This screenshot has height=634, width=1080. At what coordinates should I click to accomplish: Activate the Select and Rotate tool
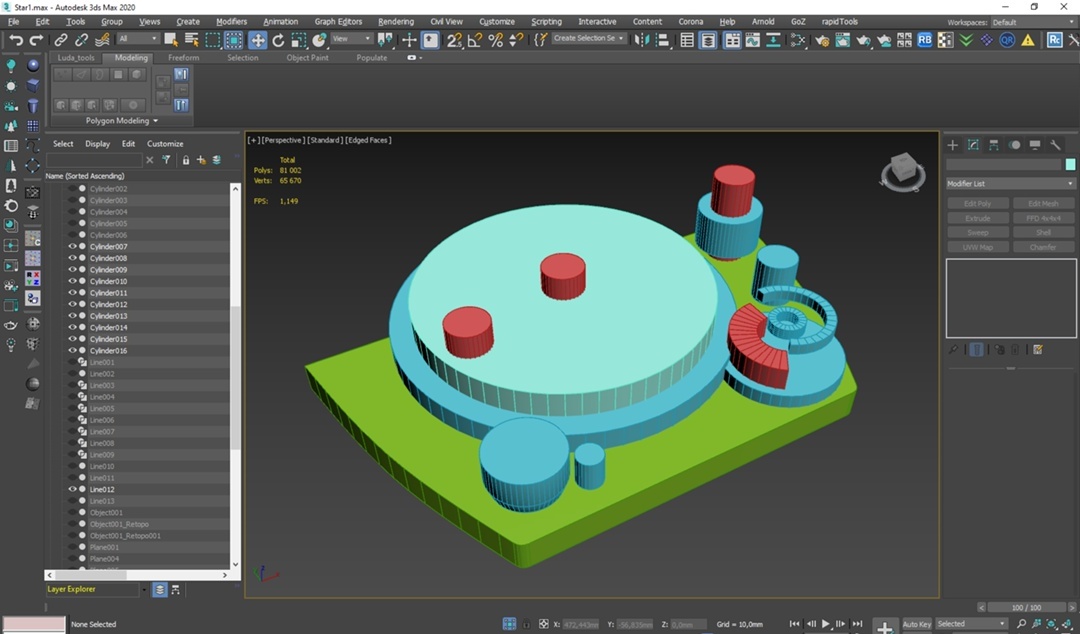[278, 40]
